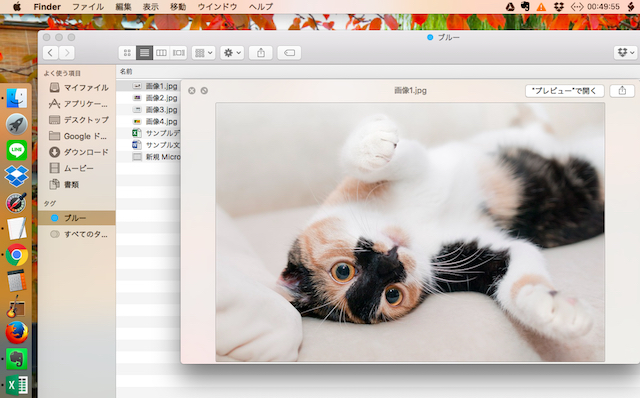The image size is (640, 398).
Task: Open Finder from the Dock
Action: point(17,98)
